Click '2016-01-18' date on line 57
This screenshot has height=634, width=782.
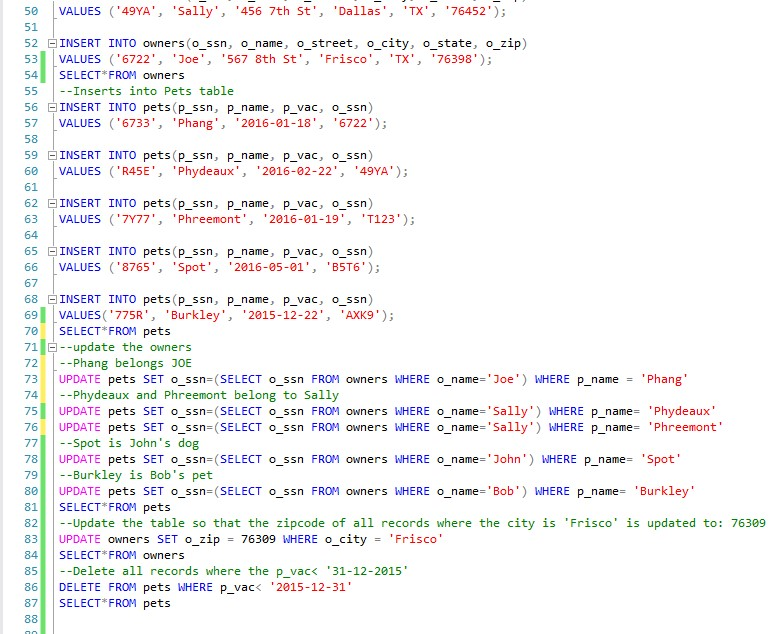276,123
